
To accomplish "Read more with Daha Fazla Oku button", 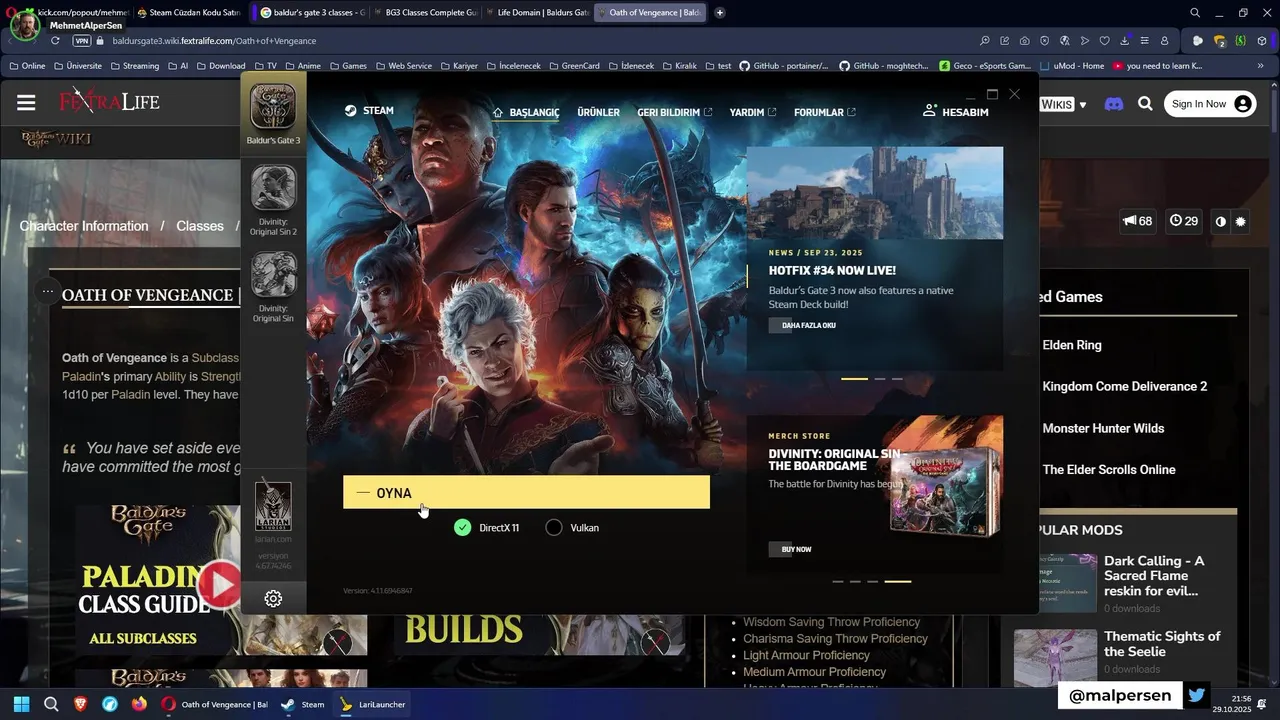I will [x=804, y=325].
